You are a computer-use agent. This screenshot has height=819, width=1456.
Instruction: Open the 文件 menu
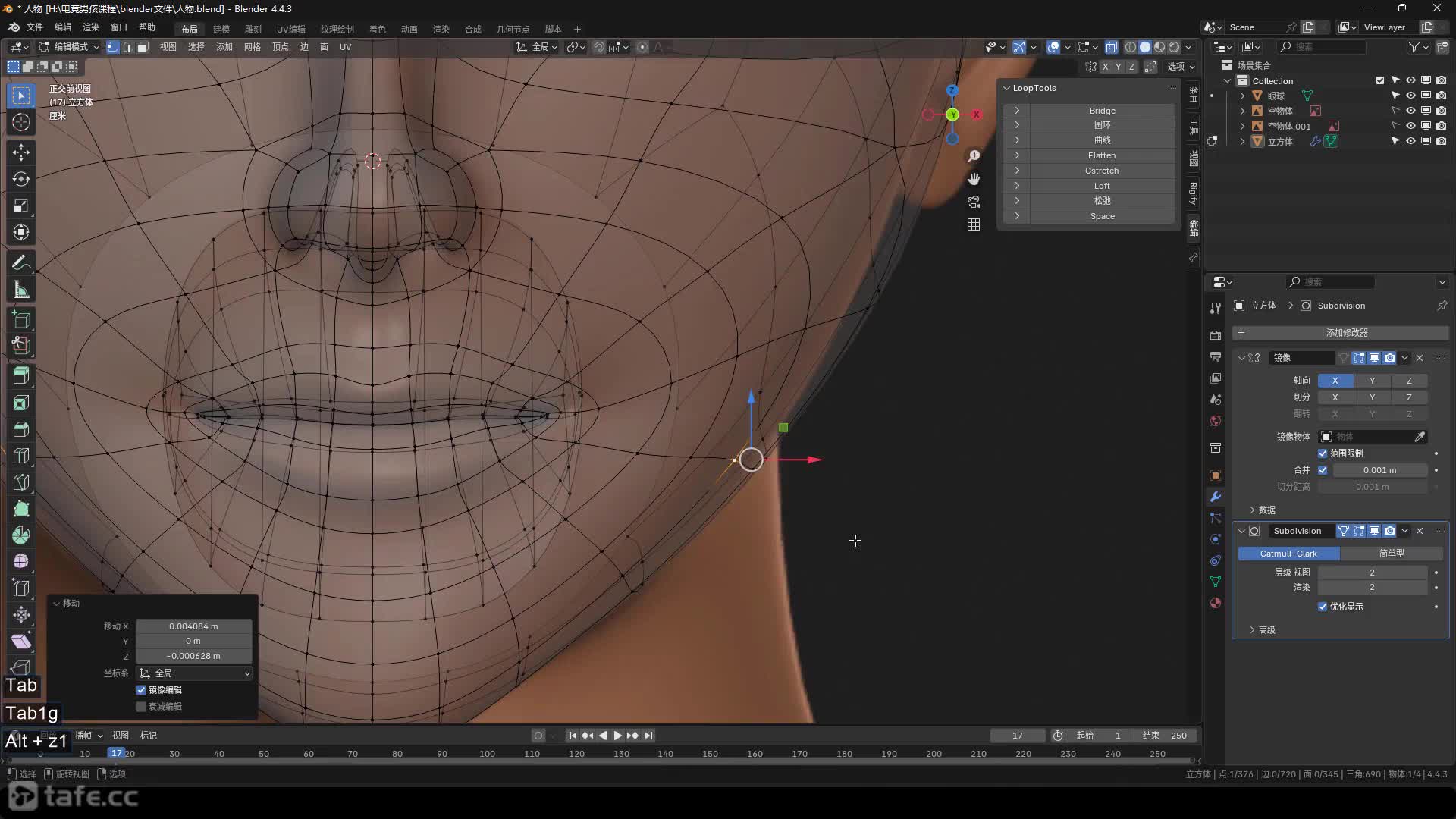coord(35,27)
